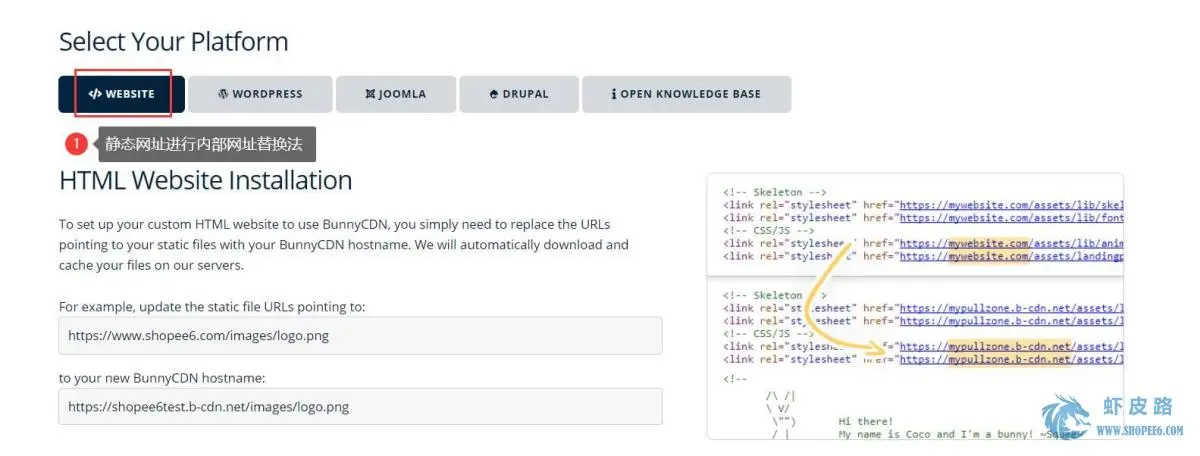Viewport: 1200px width, 456px height.
Task: Click 'For example, update the static file URLs' text
Action: point(212,306)
